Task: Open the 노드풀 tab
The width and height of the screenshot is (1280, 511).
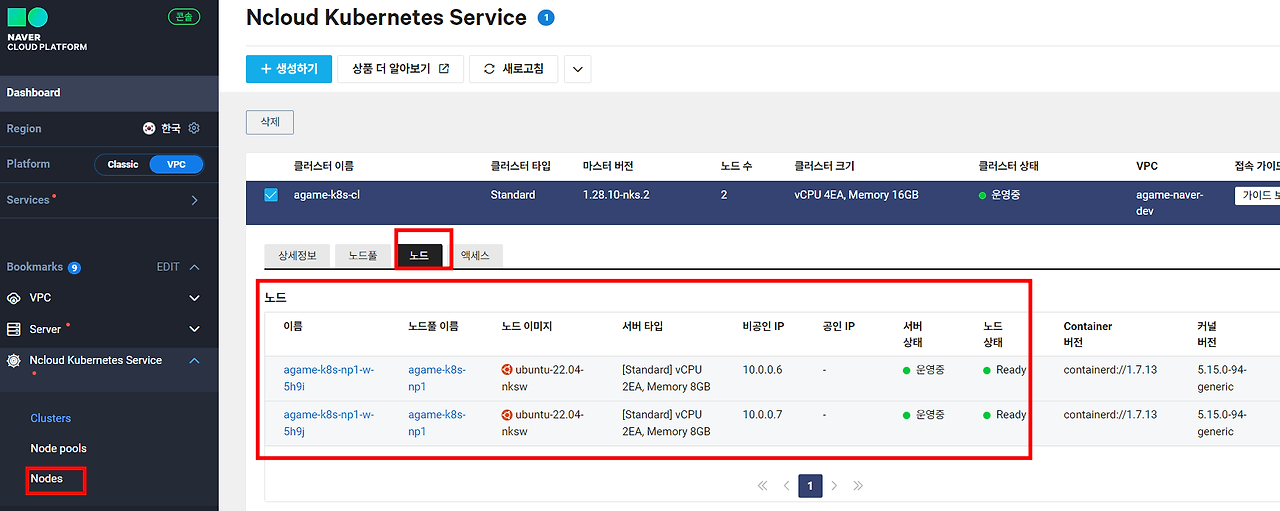Action: (363, 255)
